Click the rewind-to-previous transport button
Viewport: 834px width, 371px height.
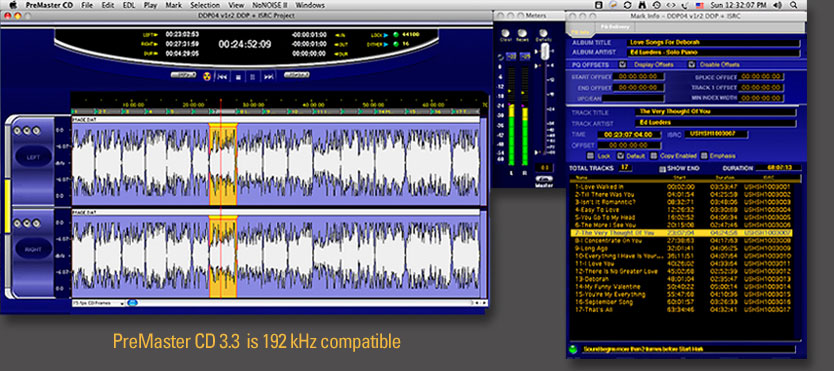tap(222, 77)
